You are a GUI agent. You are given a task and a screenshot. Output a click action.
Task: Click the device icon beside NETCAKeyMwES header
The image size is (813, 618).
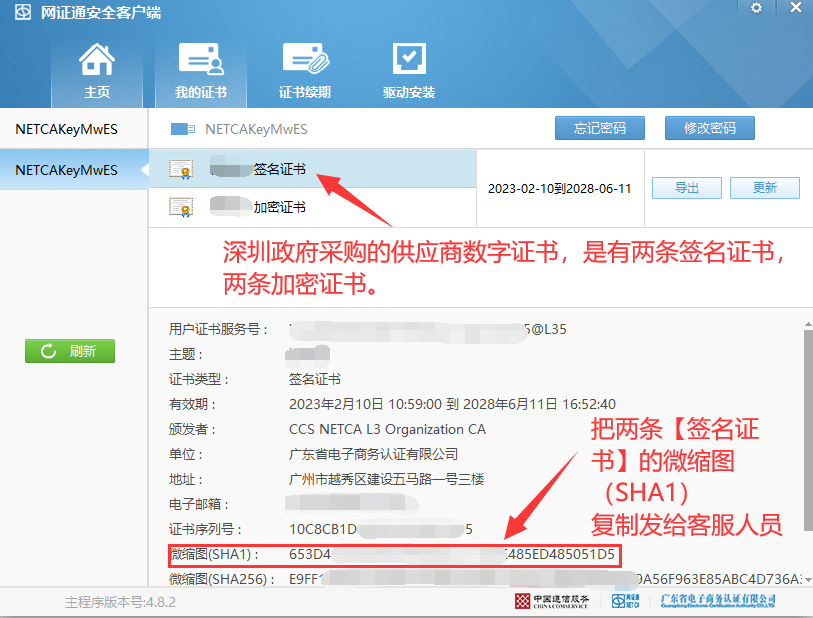tap(183, 129)
